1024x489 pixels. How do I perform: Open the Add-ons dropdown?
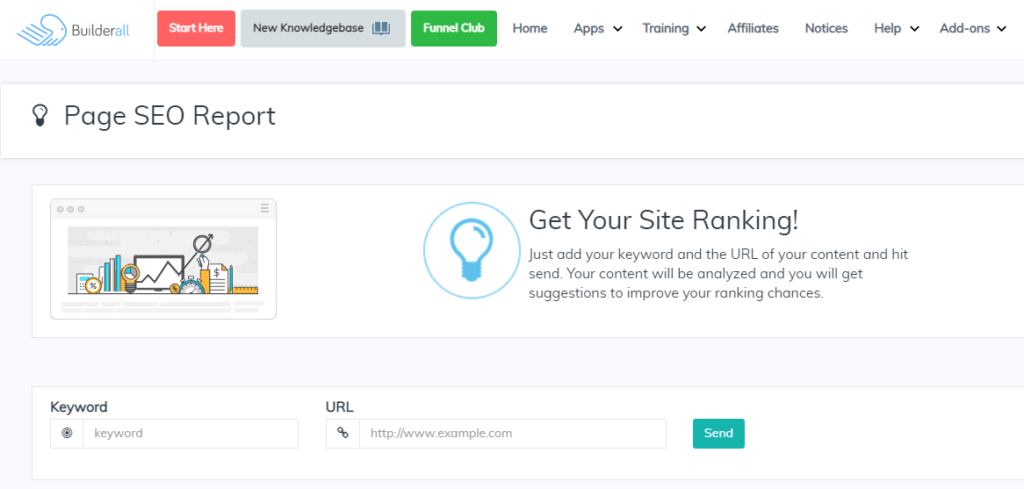tap(972, 29)
